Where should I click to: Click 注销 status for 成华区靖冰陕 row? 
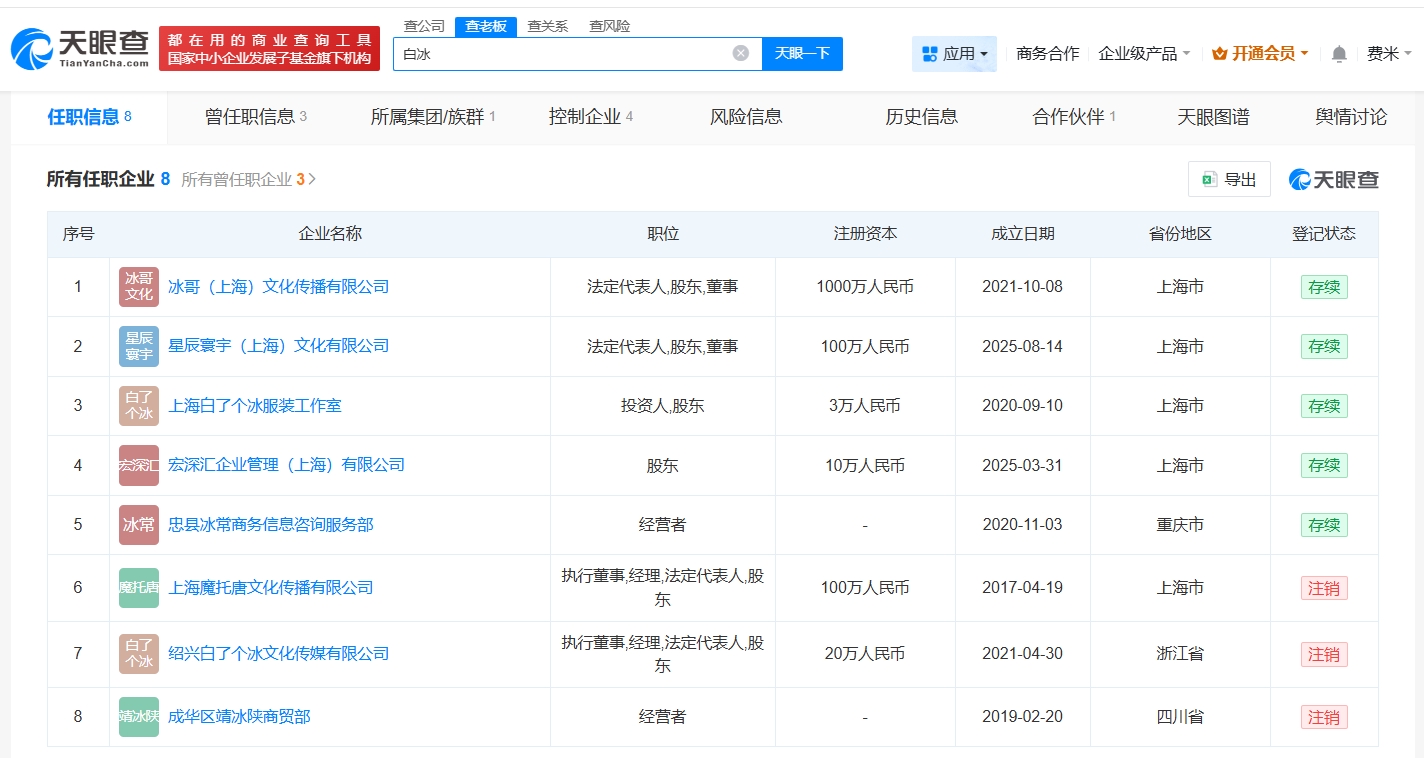[1324, 717]
